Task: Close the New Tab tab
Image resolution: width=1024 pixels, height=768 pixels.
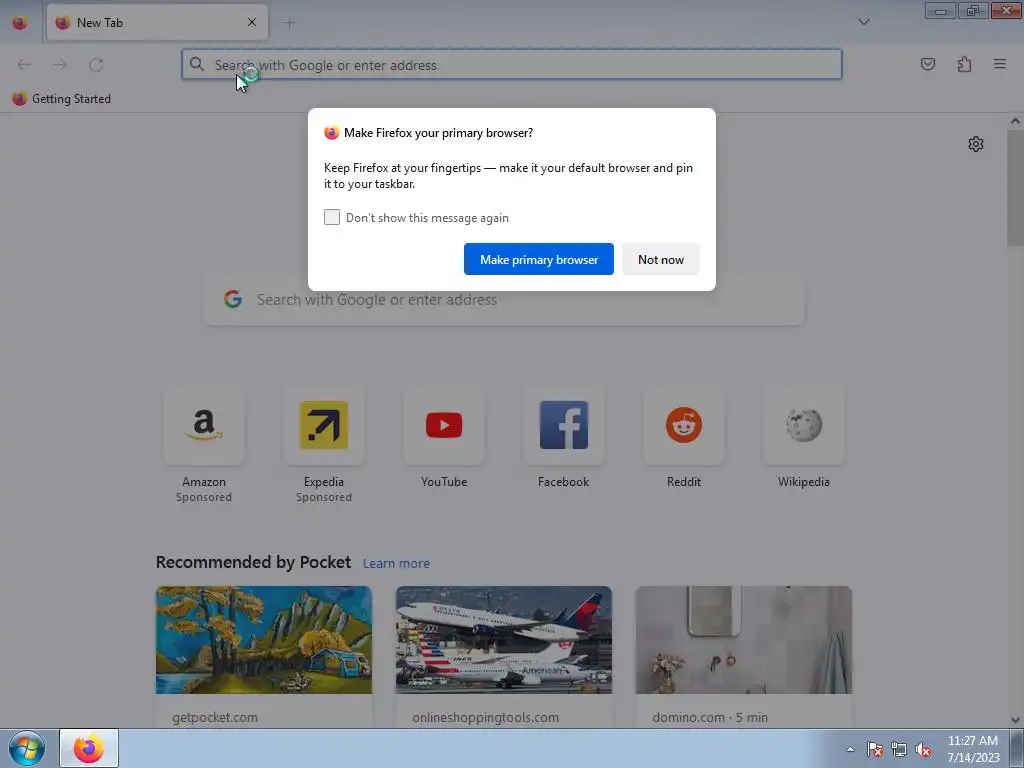Action: coord(252,22)
